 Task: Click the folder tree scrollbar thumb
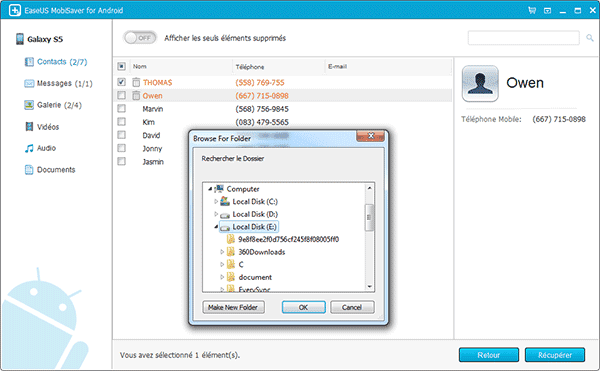(369, 218)
